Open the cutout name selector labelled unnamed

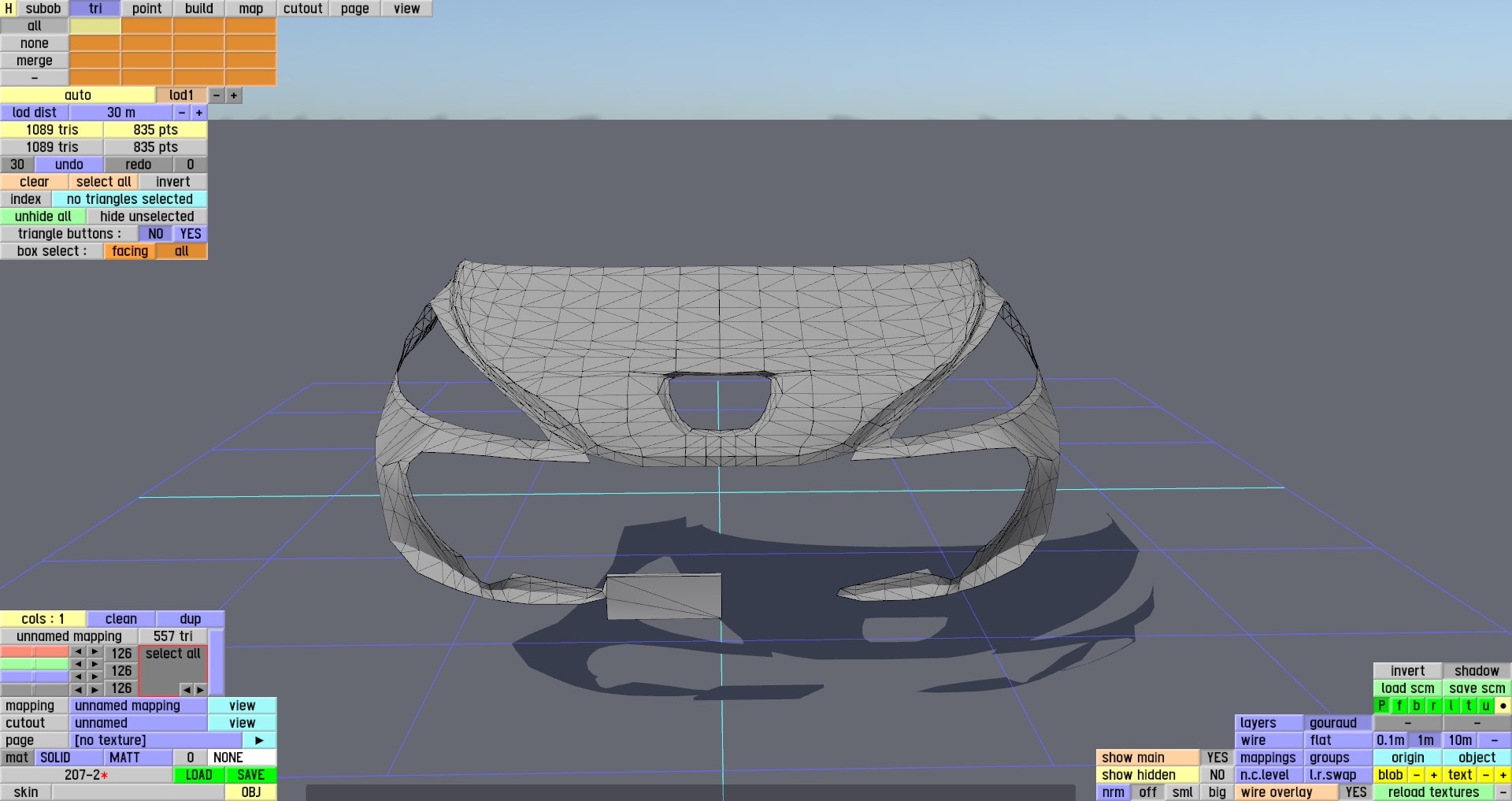(139, 723)
